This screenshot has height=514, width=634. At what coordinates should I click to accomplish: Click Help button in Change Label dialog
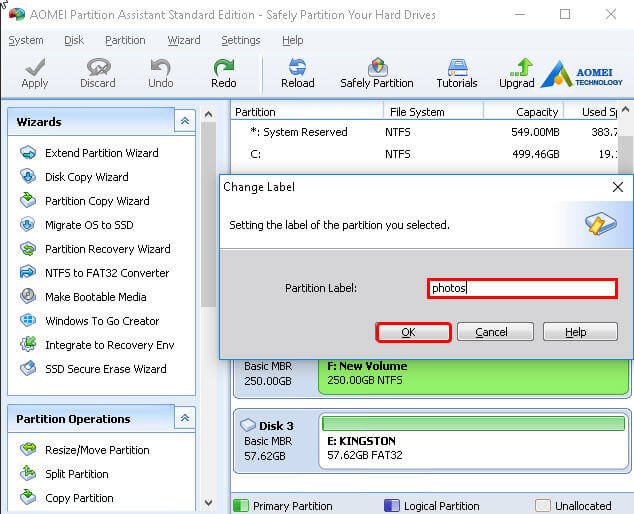tap(580, 332)
